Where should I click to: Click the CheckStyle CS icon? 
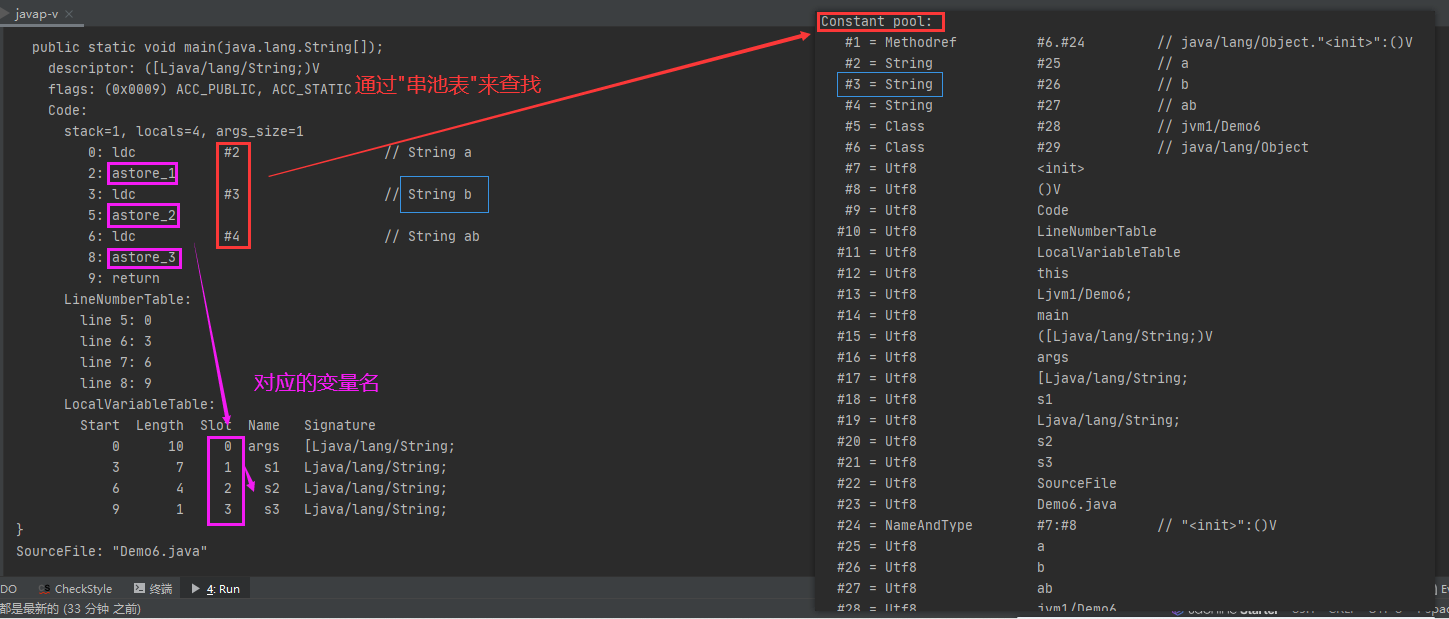(45, 589)
